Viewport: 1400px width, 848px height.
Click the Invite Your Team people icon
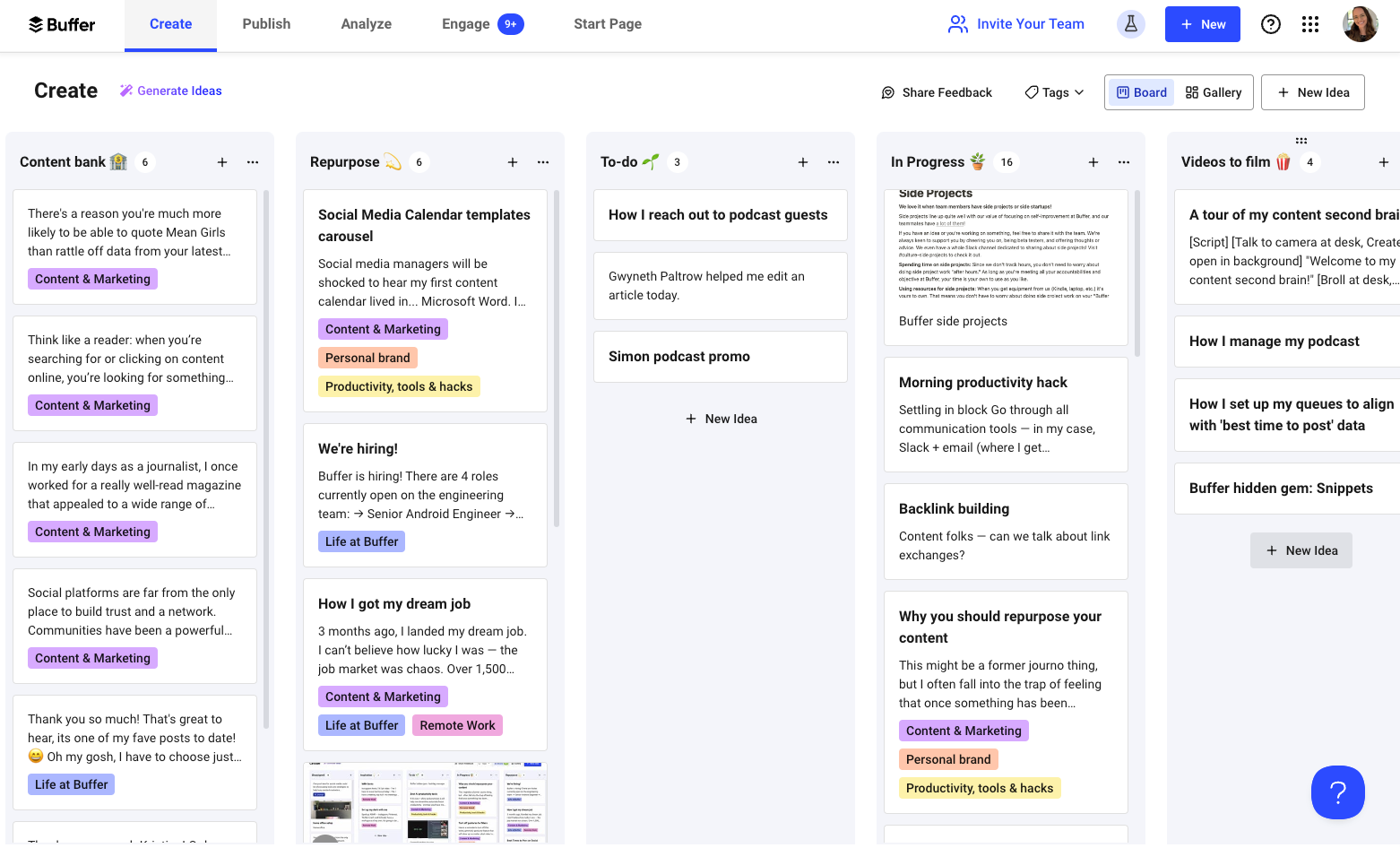coord(958,24)
